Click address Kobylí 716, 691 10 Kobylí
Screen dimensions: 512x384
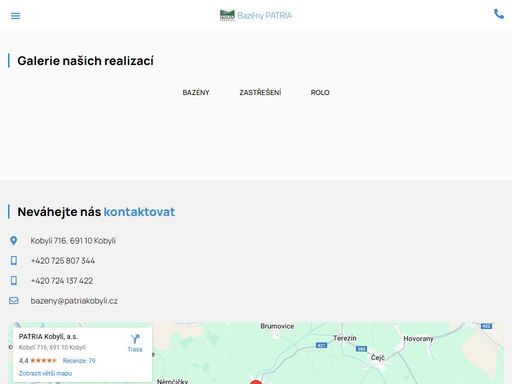point(73,241)
